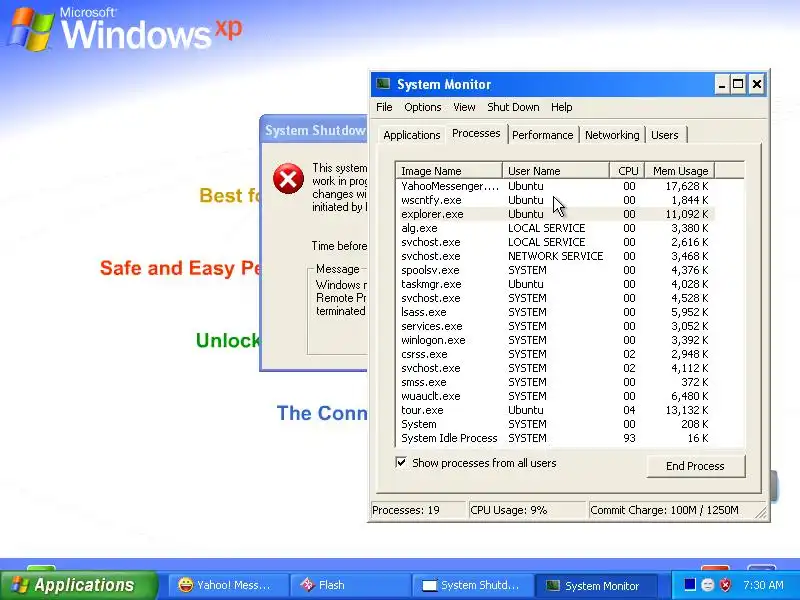Viewport: 800px width, 600px height.
Task: Select the tour.exe process
Action: point(555,410)
